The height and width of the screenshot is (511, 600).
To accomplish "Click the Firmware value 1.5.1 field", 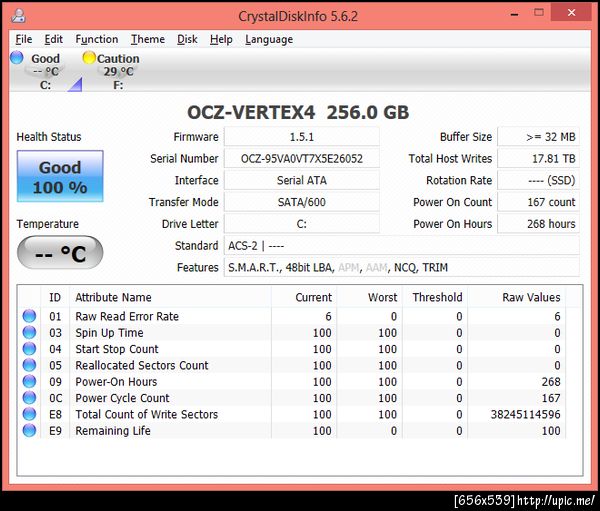I will point(302,137).
